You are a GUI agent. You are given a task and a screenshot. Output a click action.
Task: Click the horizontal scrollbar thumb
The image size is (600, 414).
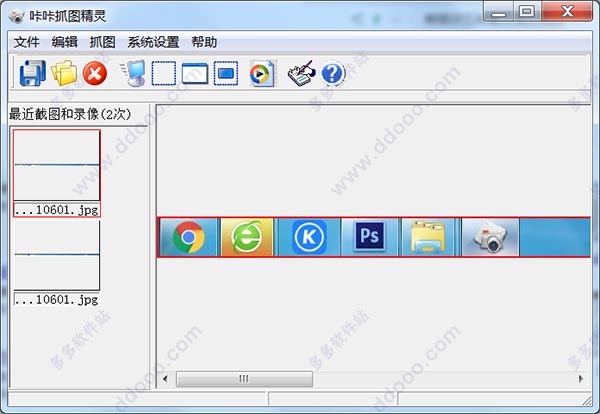244,379
